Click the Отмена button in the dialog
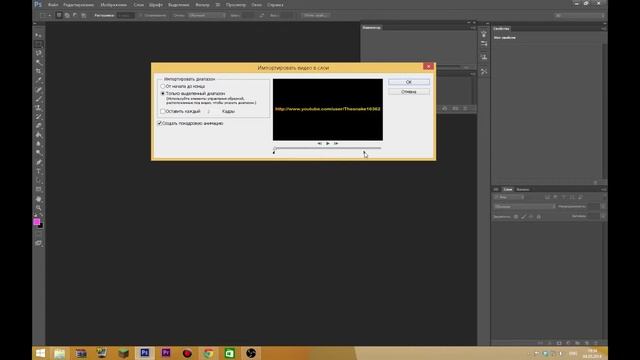This screenshot has width=640, height=360. (x=409, y=92)
